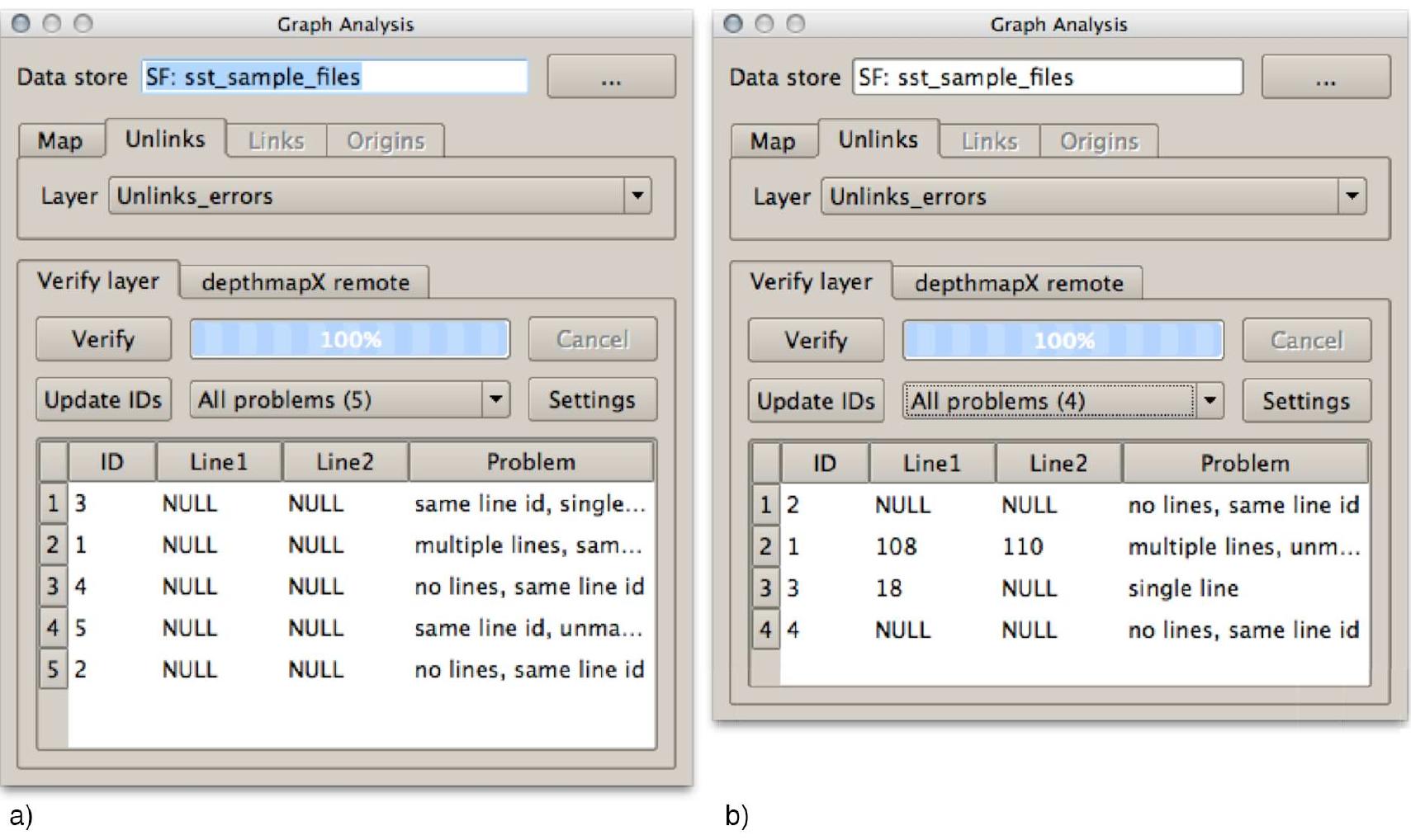1411x840 pixels.
Task: Browse data store with ... button, right window
Action: click(x=1326, y=78)
